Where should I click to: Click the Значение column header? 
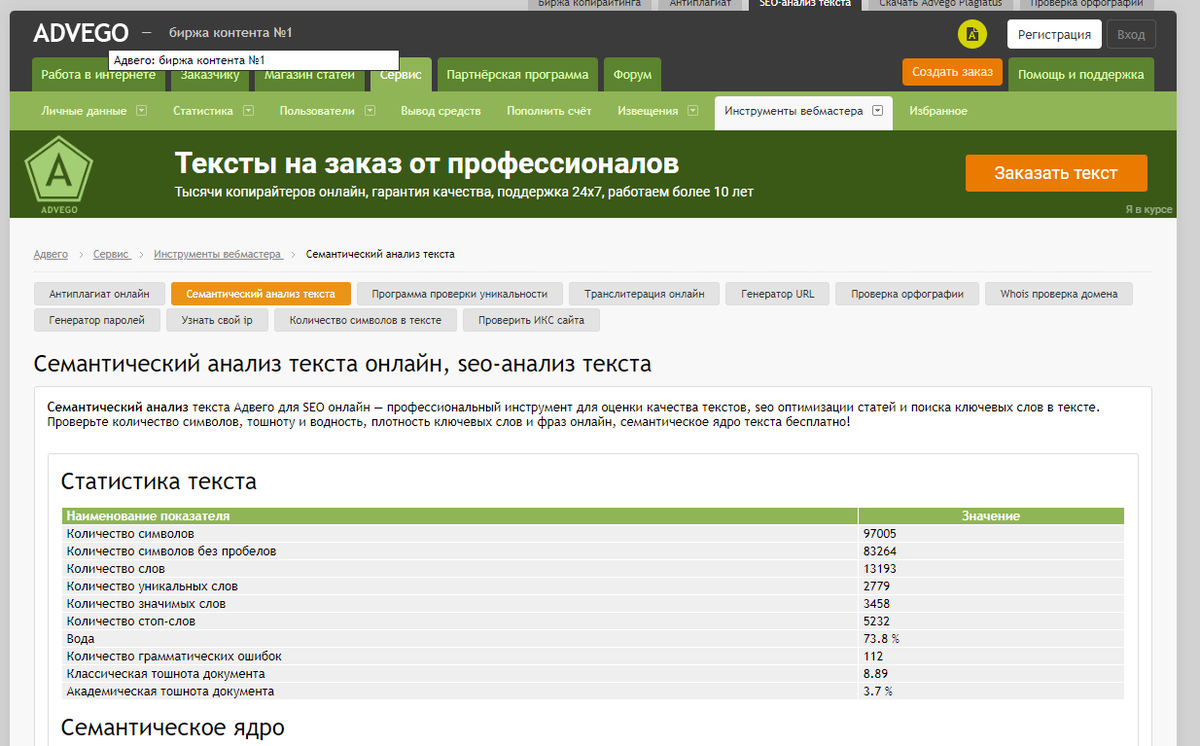point(991,516)
